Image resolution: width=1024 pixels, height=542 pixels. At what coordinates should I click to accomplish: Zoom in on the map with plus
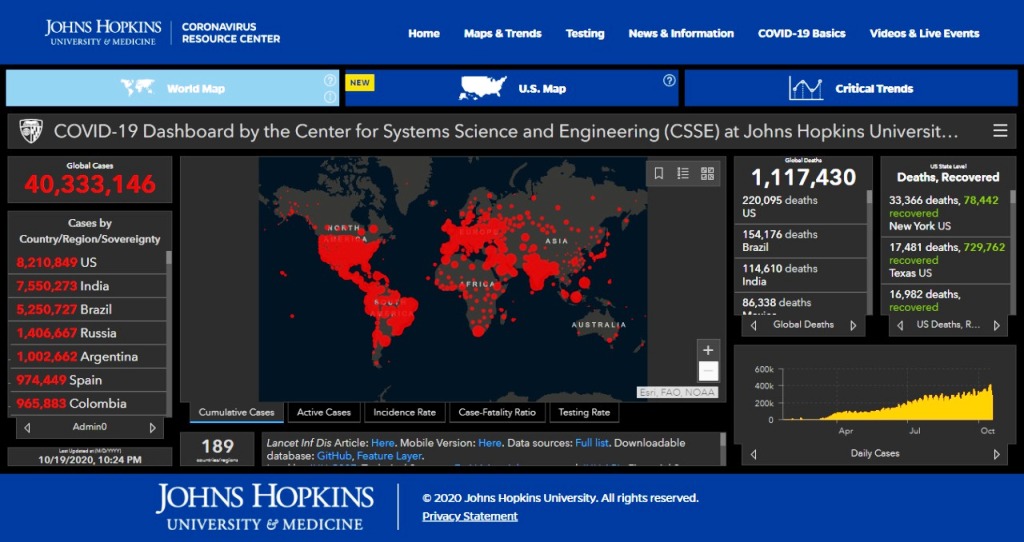tap(708, 350)
